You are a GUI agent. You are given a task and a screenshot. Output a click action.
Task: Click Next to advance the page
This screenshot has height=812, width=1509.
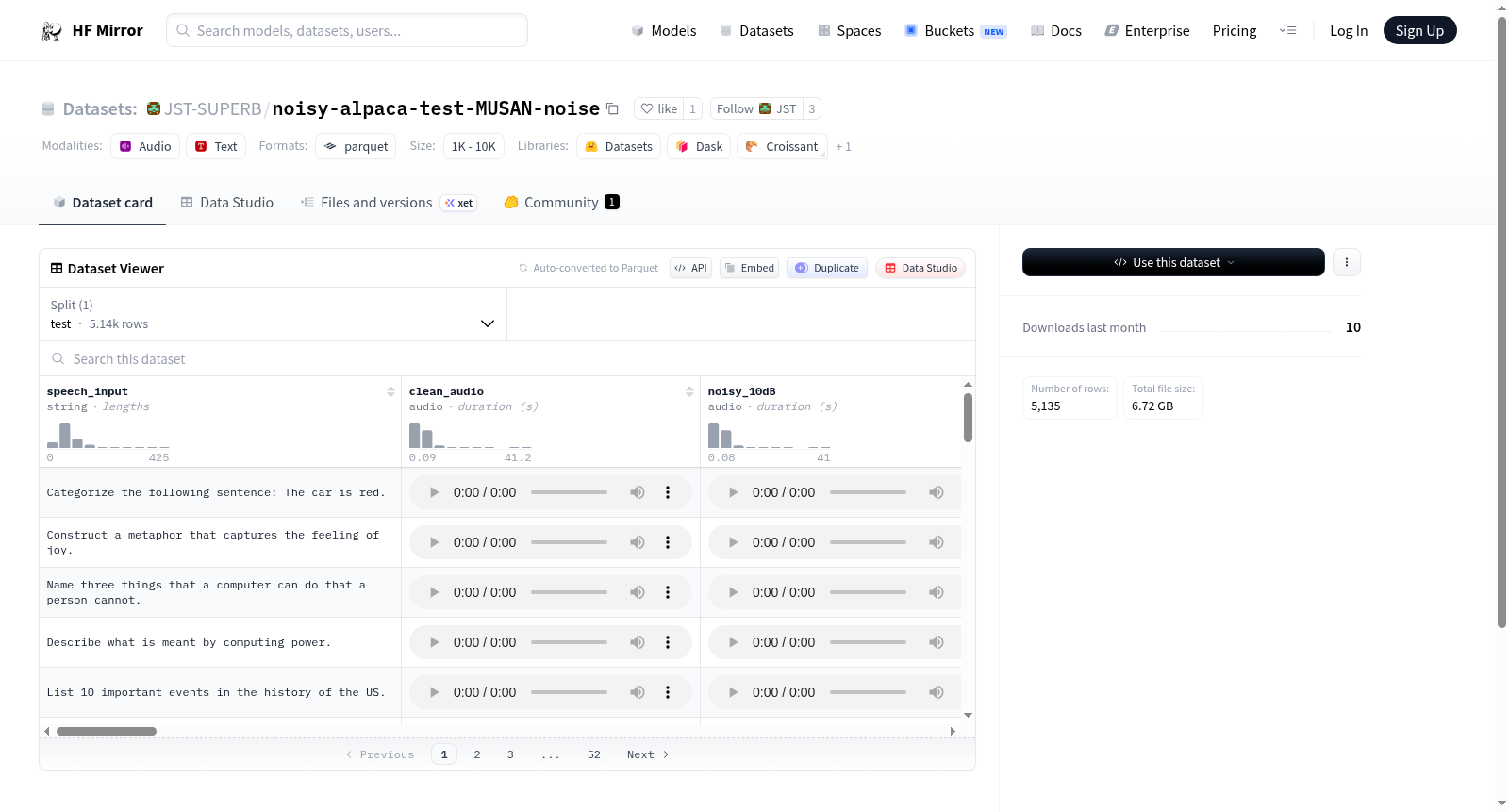click(x=648, y=754)
